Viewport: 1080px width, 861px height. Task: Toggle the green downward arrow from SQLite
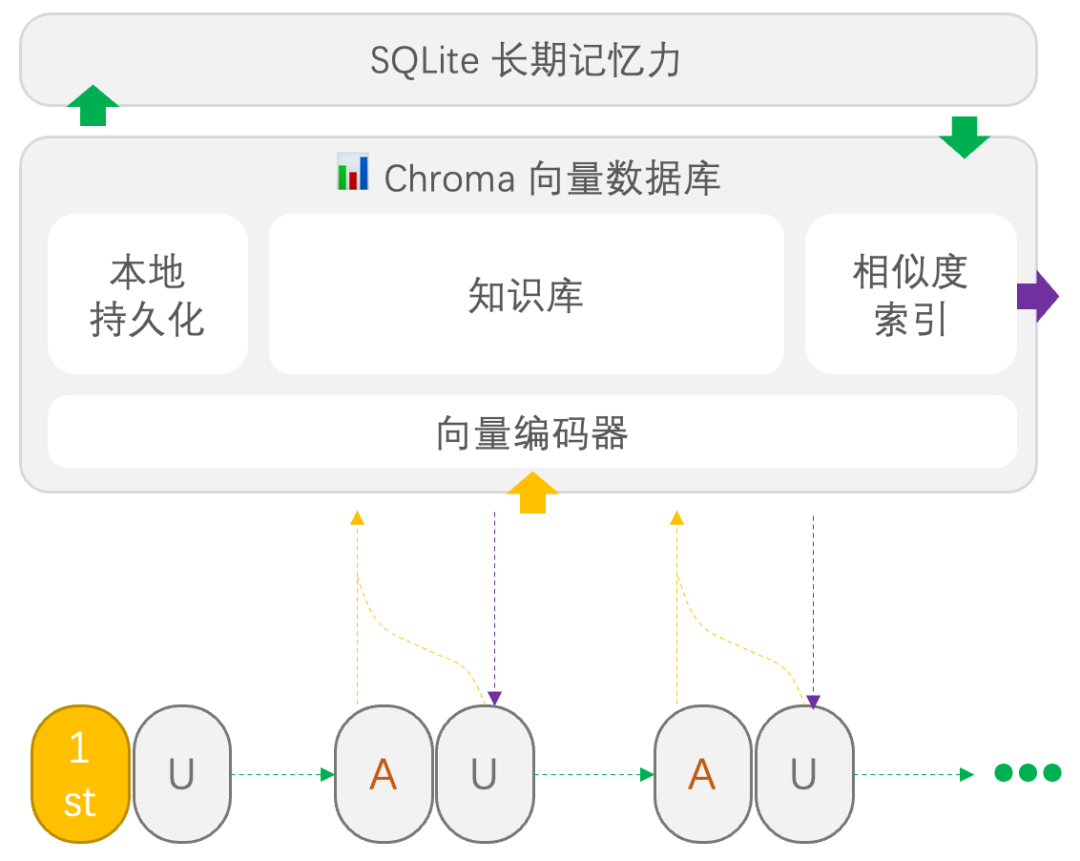[x=963, y=135]
